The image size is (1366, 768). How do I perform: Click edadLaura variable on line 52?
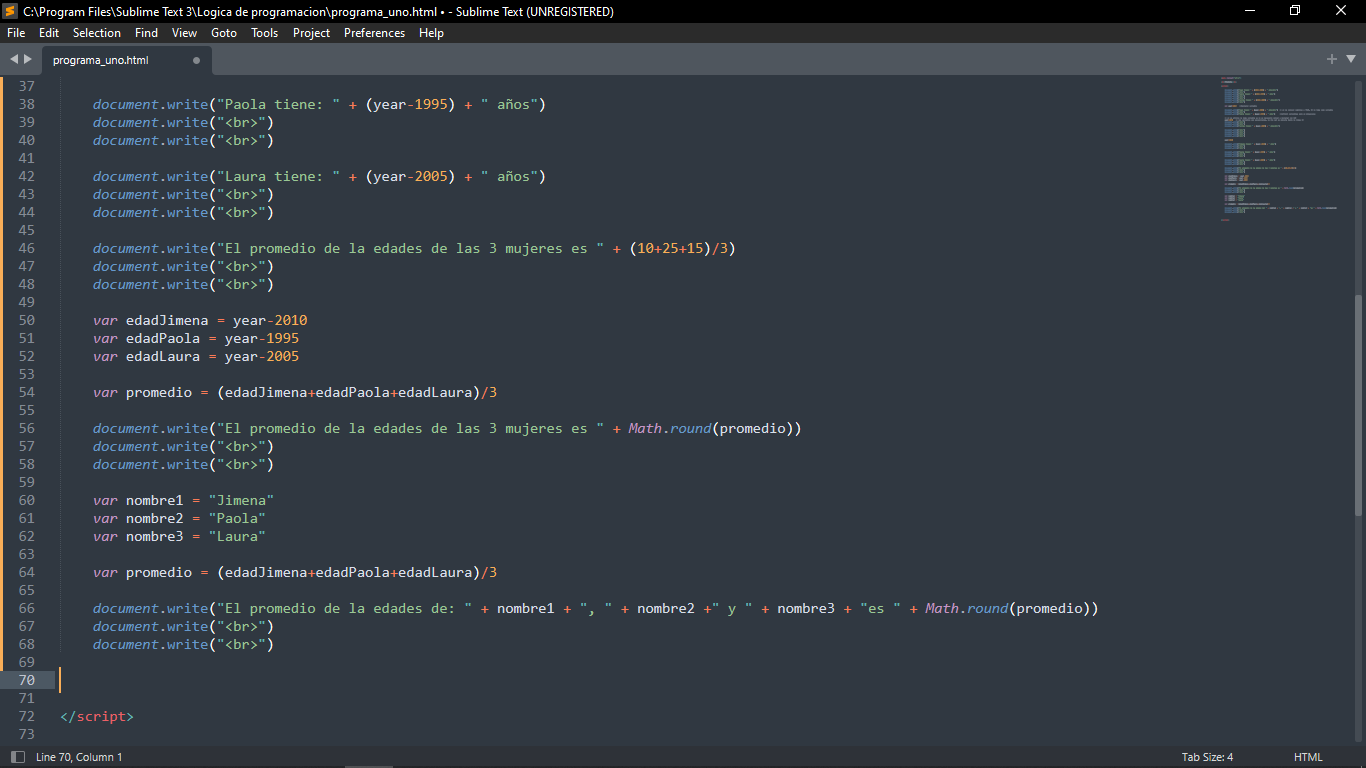163,356
